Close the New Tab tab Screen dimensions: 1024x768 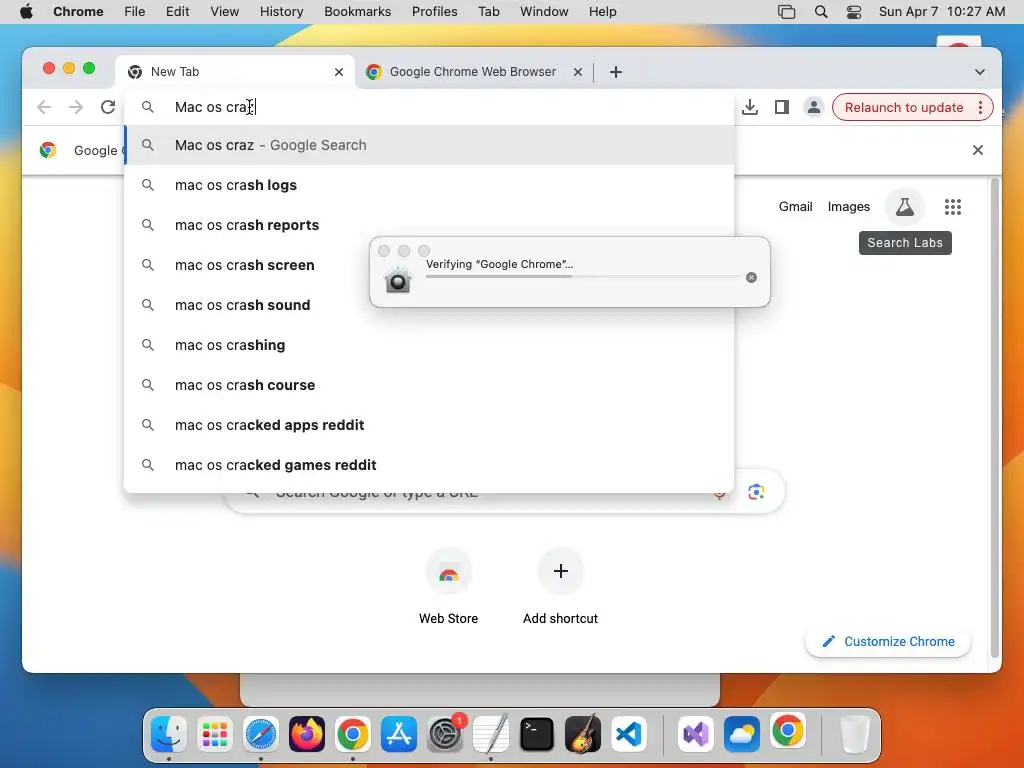[339, 72]
